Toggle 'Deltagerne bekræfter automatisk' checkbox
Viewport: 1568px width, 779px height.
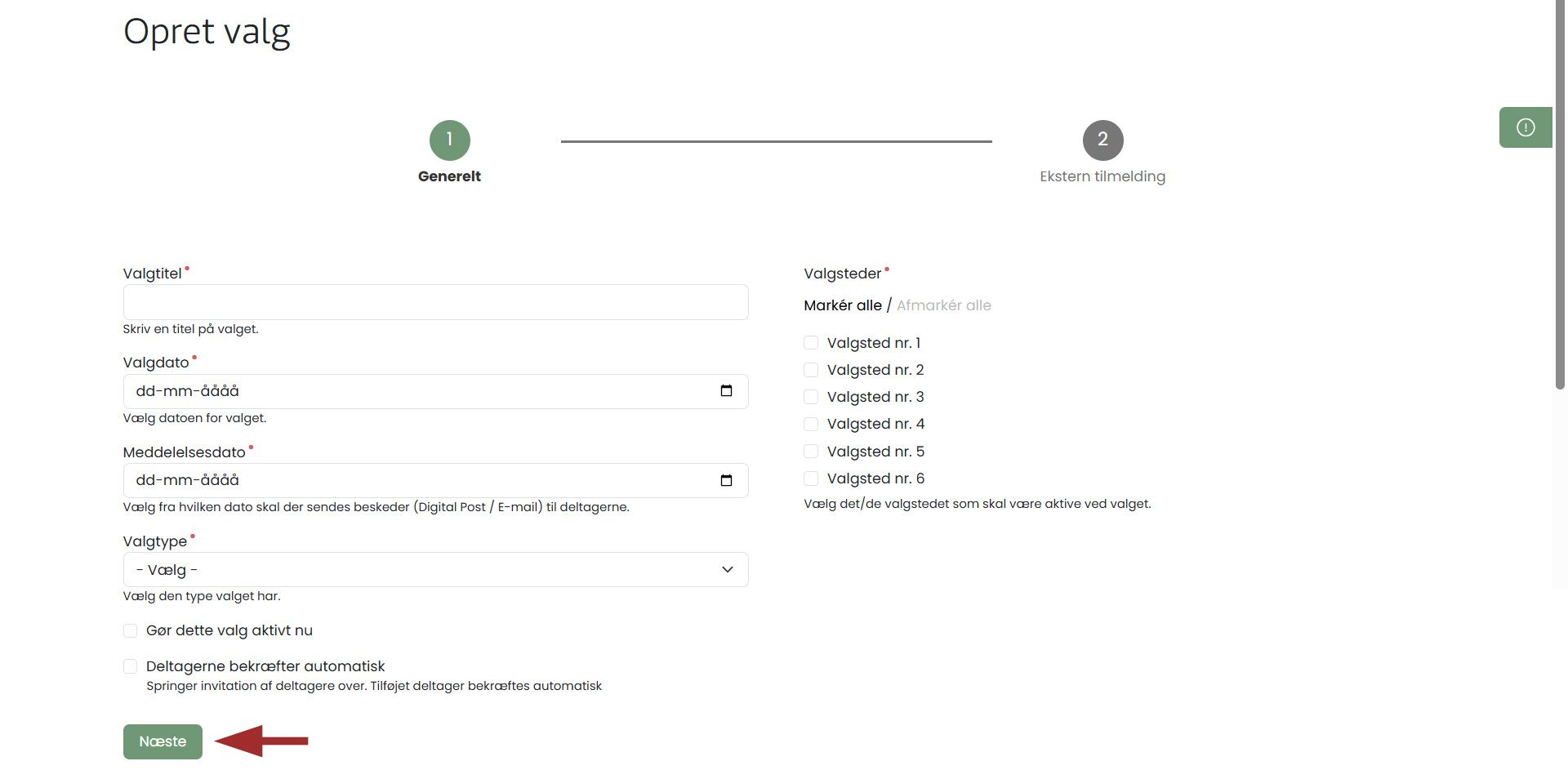[131, 666]
